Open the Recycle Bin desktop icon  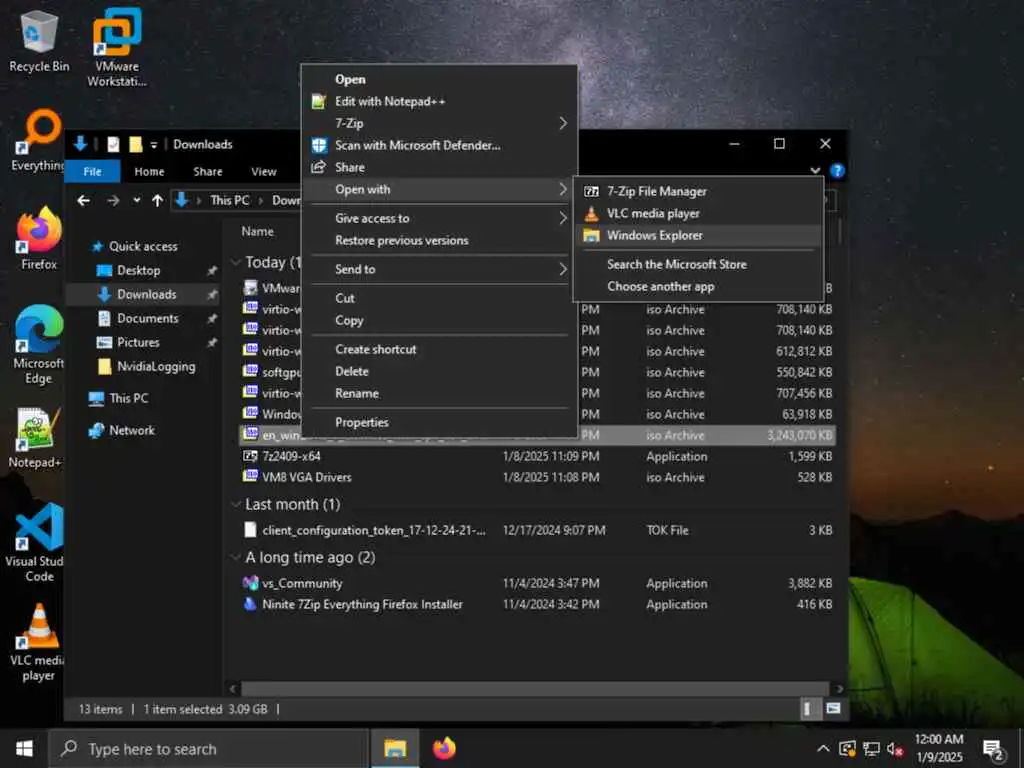point(39,41)
